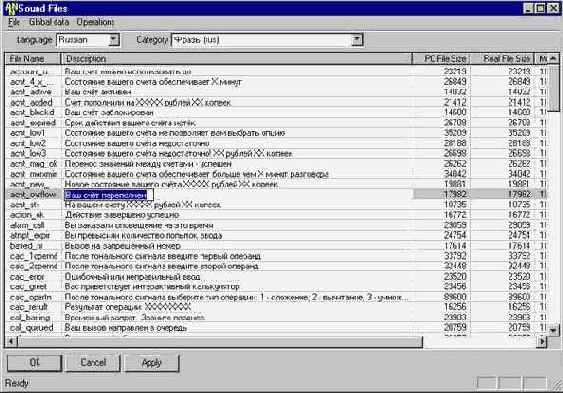
Task: Sort by the Real File Size column header
Action: pyautogui.click(x=502, y=59)
